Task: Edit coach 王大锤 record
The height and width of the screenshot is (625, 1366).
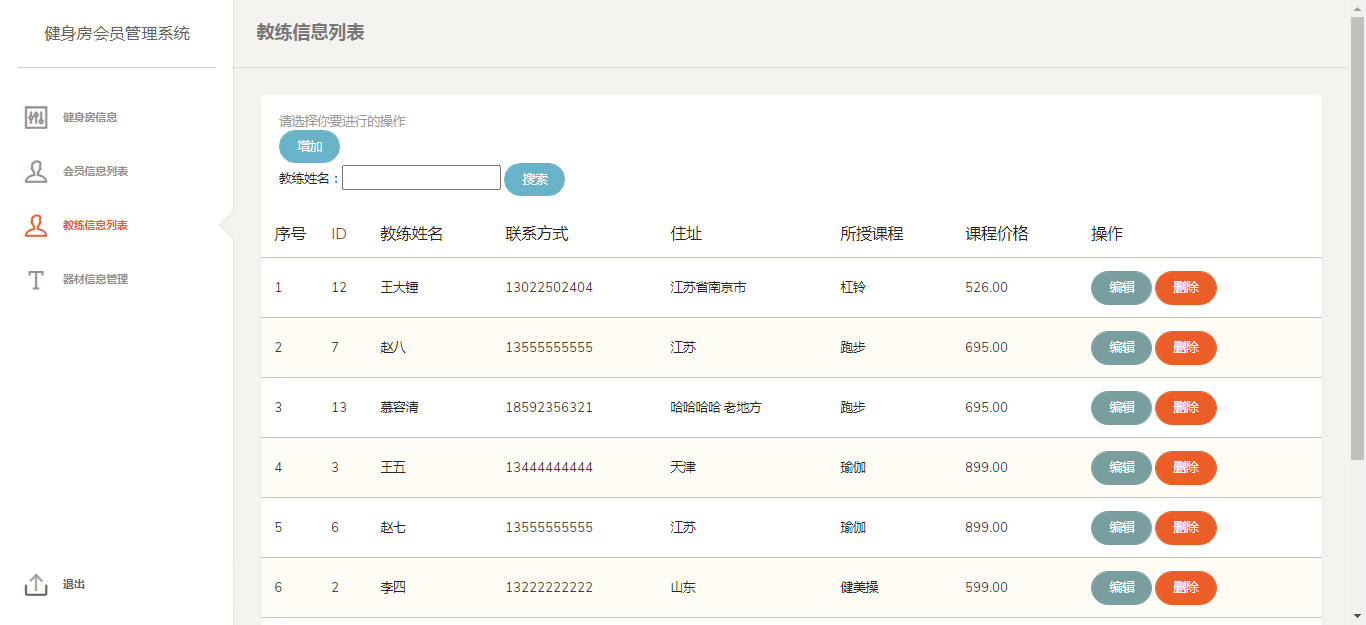Action: (x=1121, y=288)
